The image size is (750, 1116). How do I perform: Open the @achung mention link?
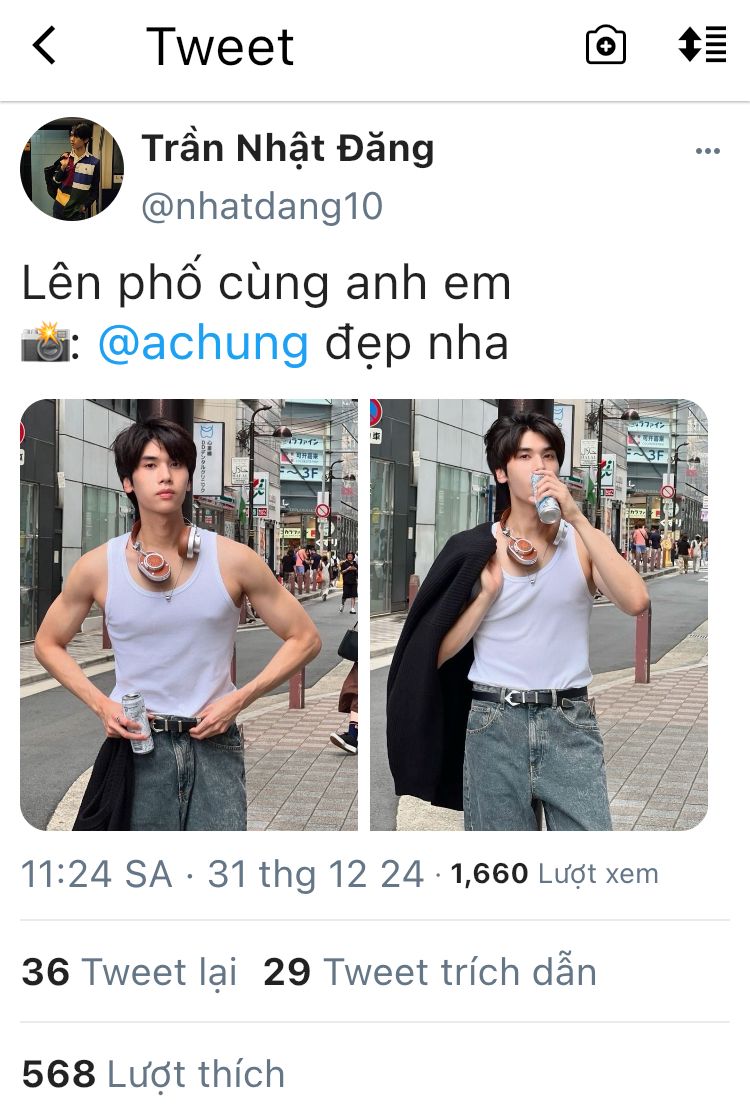pyautogui.click(x=203, y=343)
